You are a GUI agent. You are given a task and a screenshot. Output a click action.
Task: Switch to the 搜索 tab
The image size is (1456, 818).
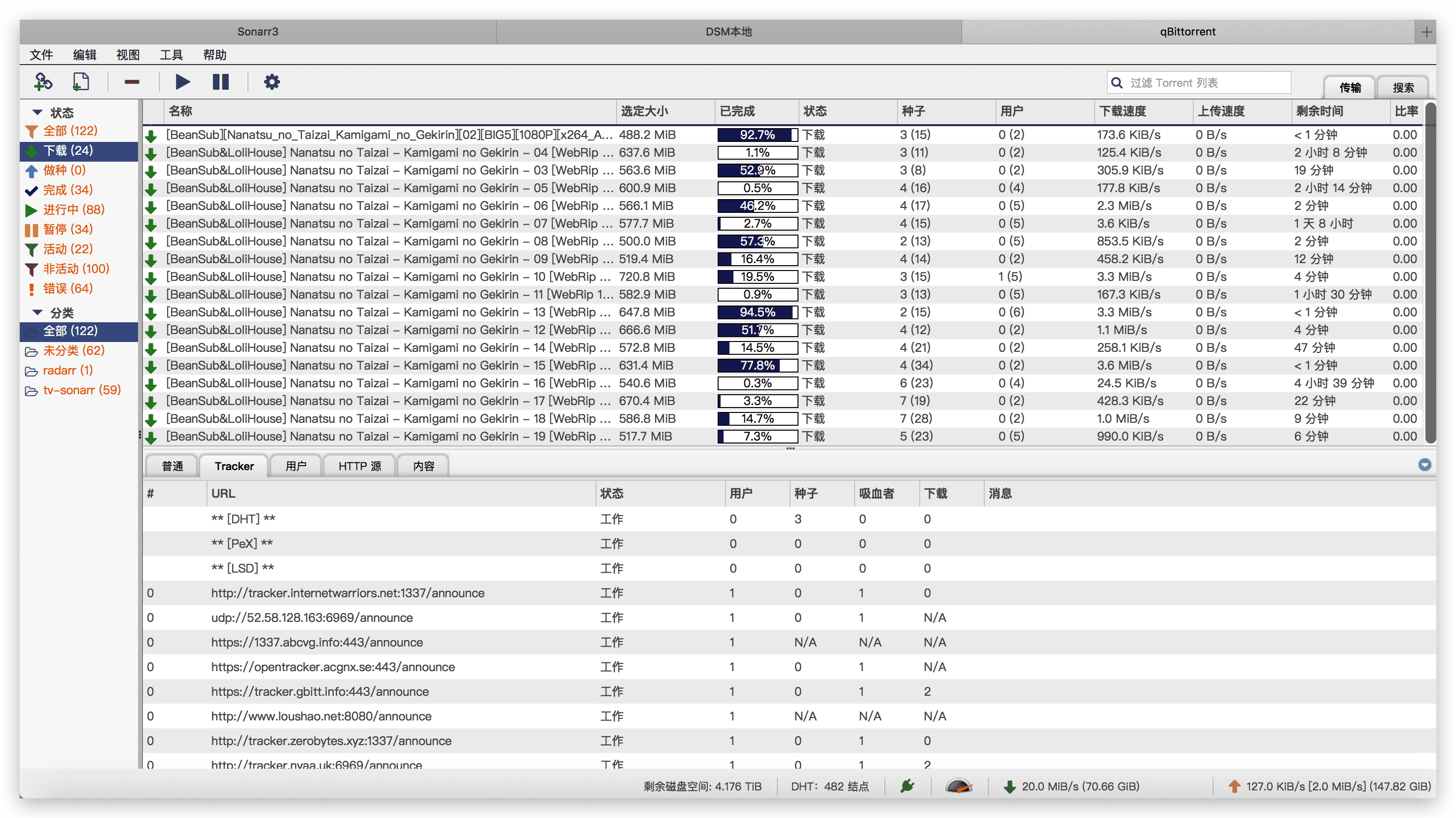pos(1403,88)
